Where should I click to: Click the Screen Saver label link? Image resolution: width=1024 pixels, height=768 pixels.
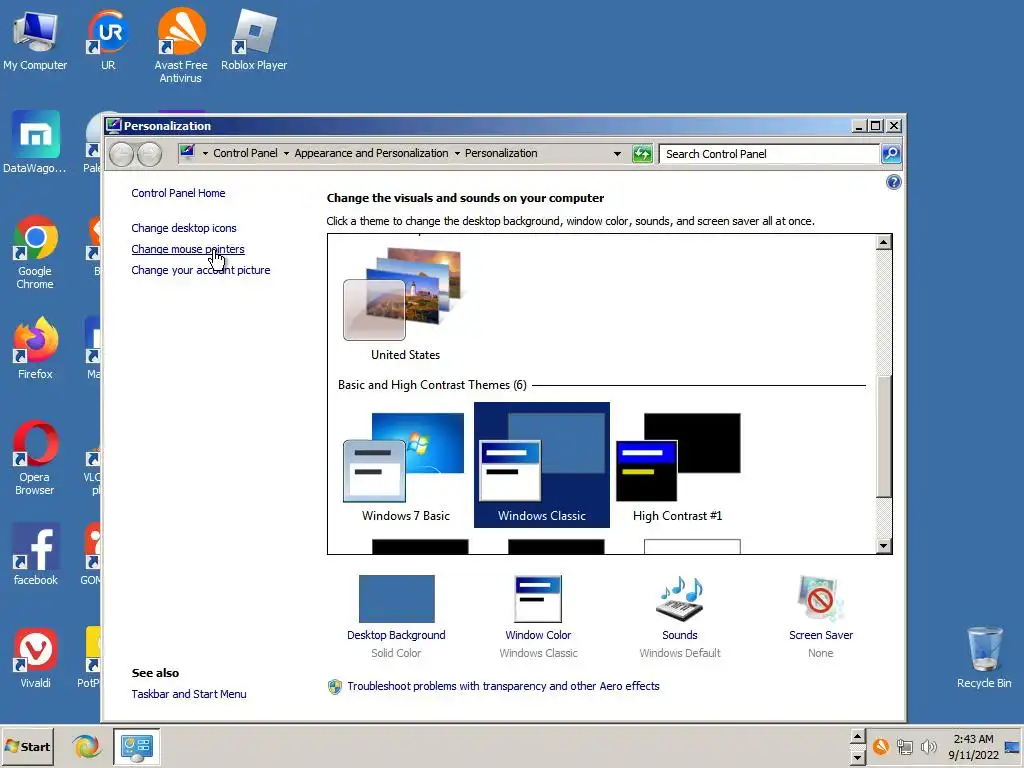(821, 635)
